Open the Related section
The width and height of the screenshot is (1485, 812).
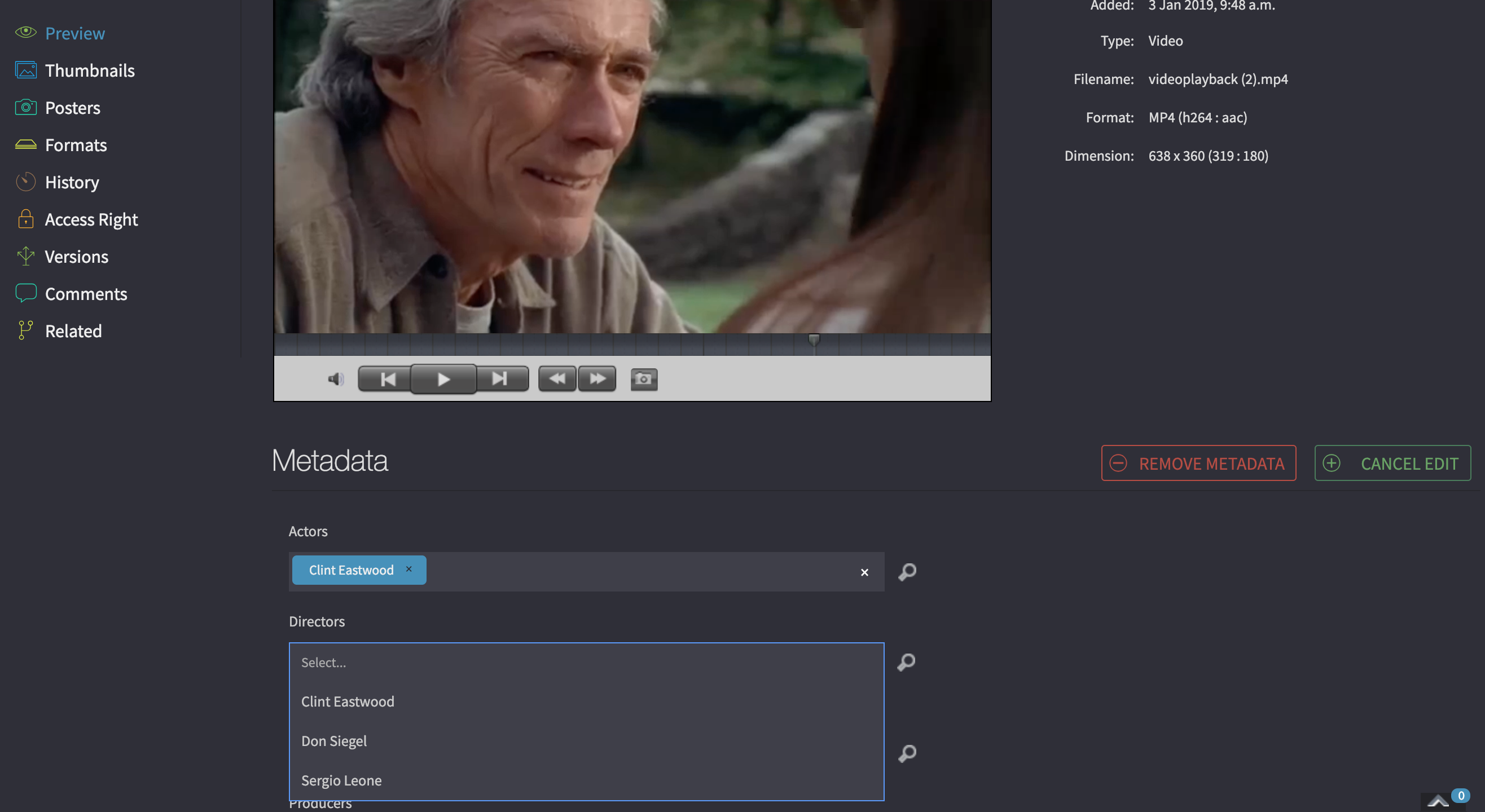click(73, 331)
